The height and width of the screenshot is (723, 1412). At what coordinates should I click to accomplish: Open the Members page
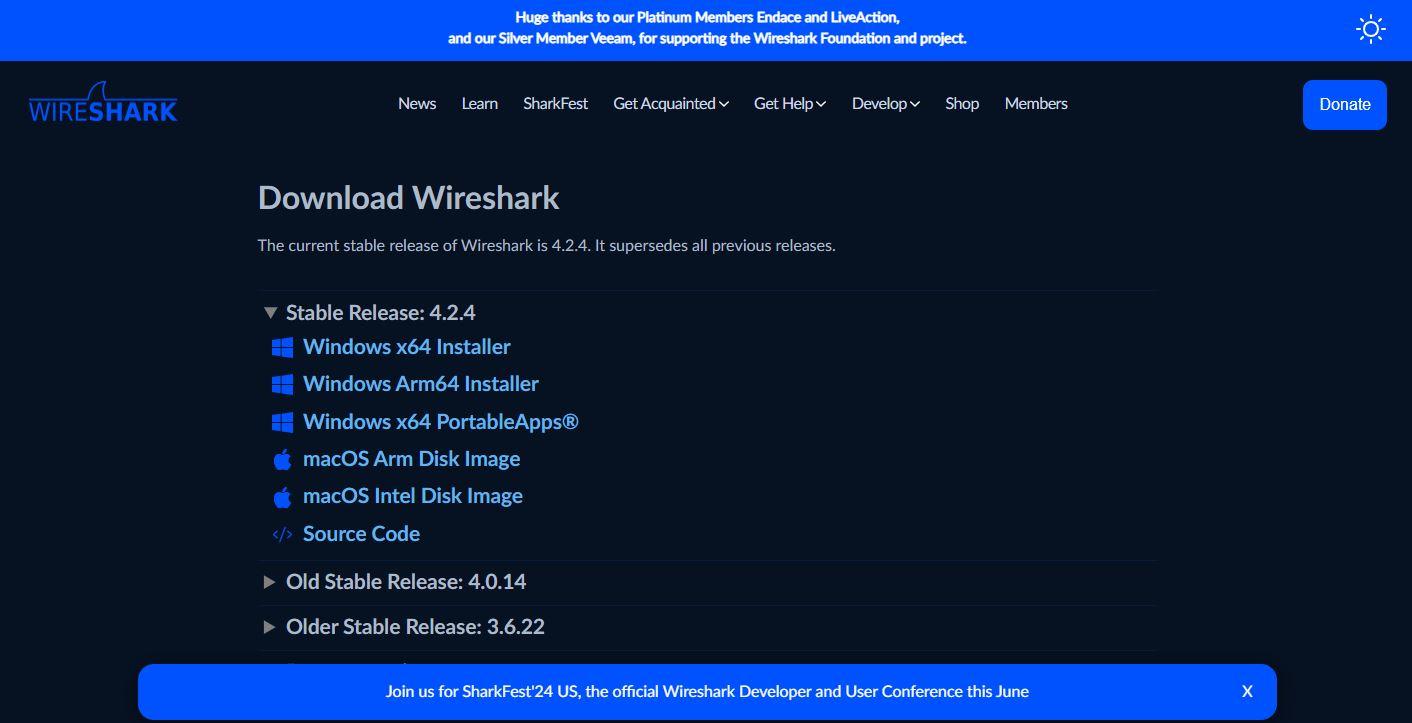1036,103
